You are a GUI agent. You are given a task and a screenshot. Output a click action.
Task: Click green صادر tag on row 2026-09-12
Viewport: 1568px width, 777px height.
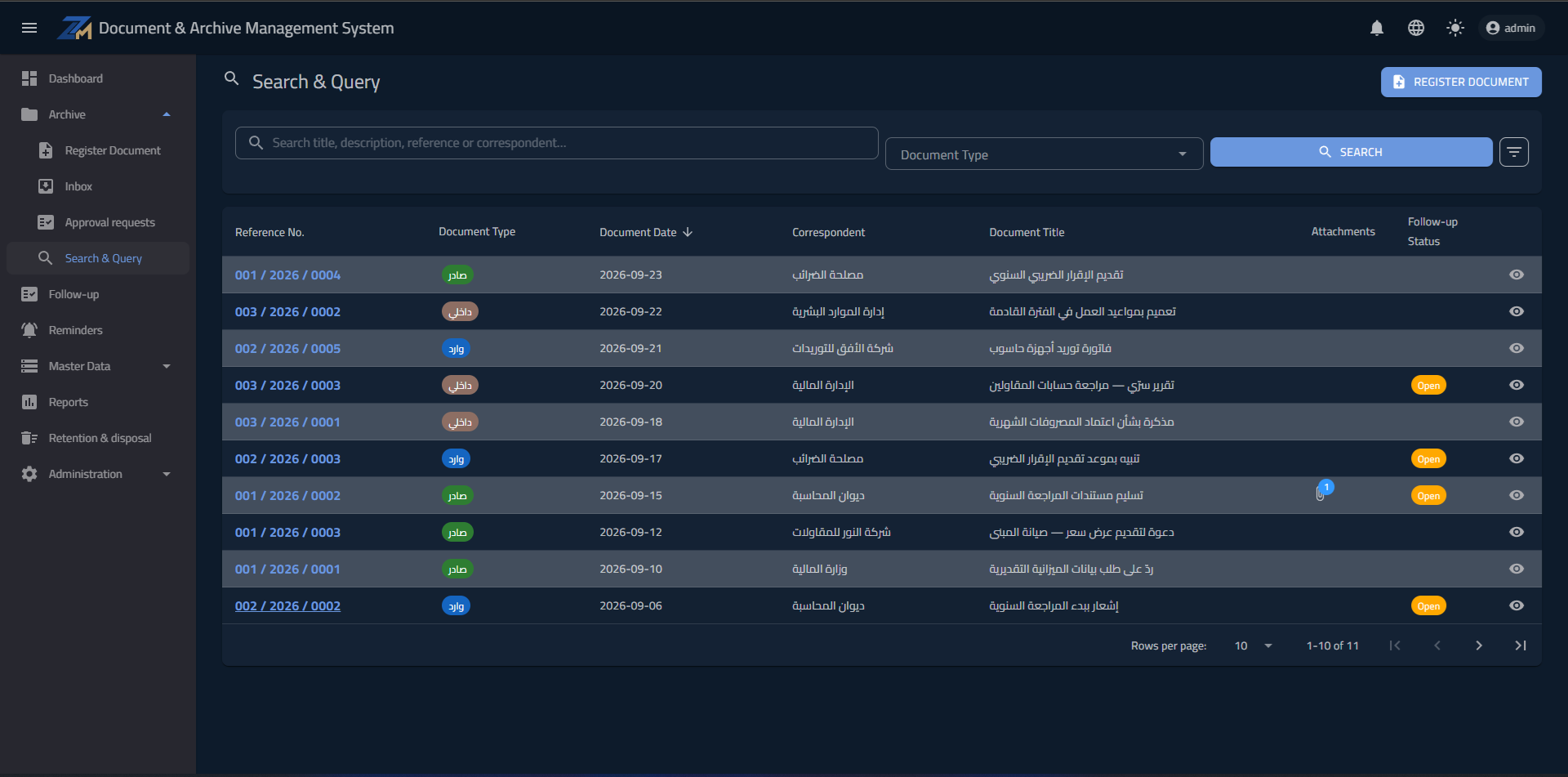coord(457,532)
